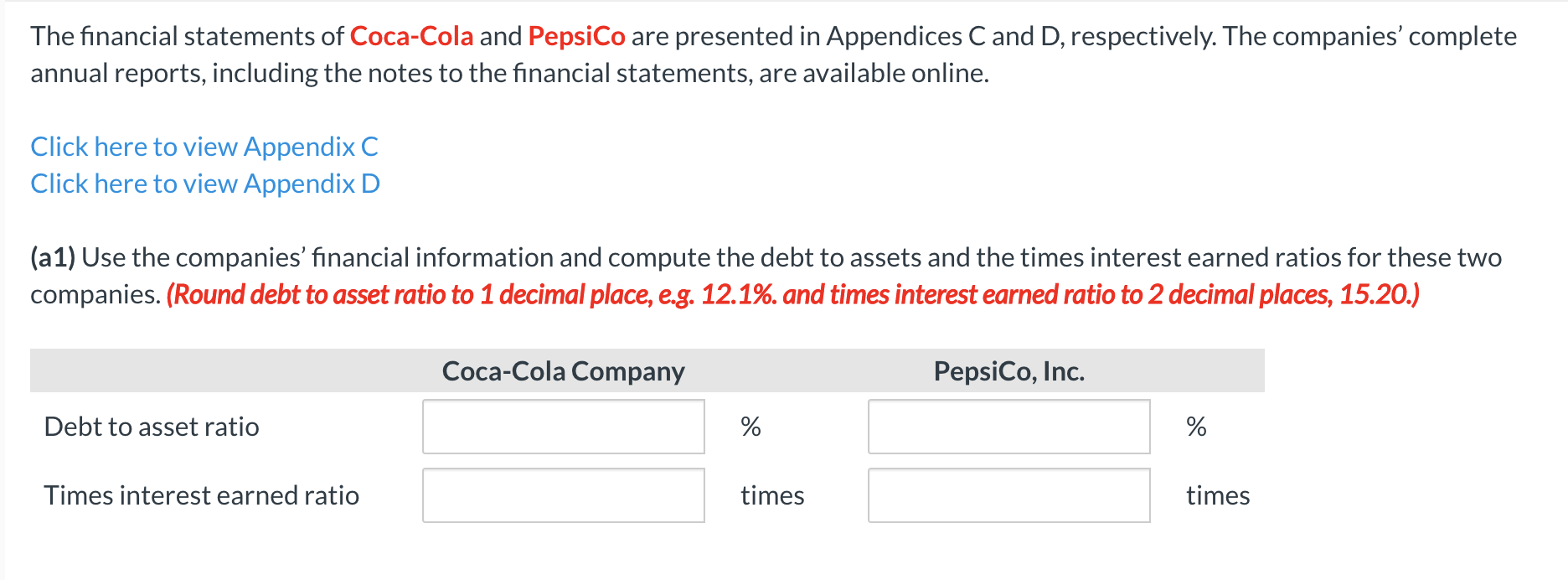Click the Coca-Cola times interest earned input

point(563,495)
